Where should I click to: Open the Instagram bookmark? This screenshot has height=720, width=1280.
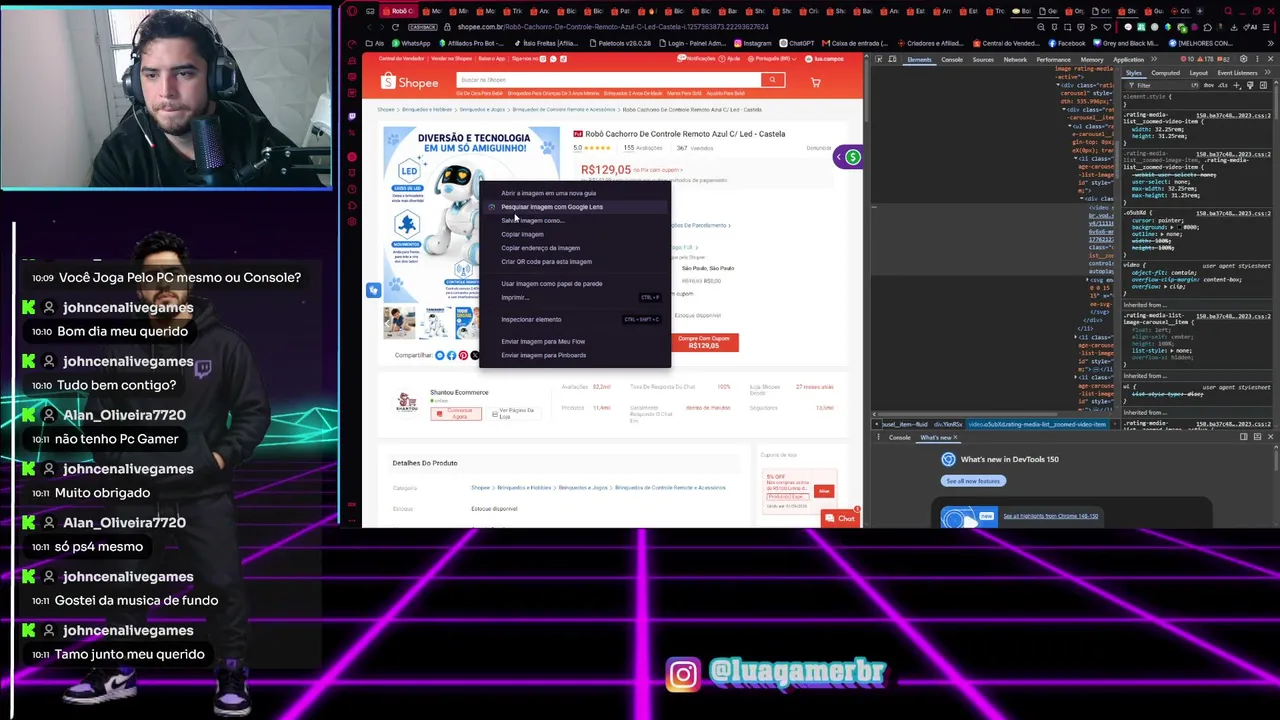pyautogui.click(x=753, y=43)
